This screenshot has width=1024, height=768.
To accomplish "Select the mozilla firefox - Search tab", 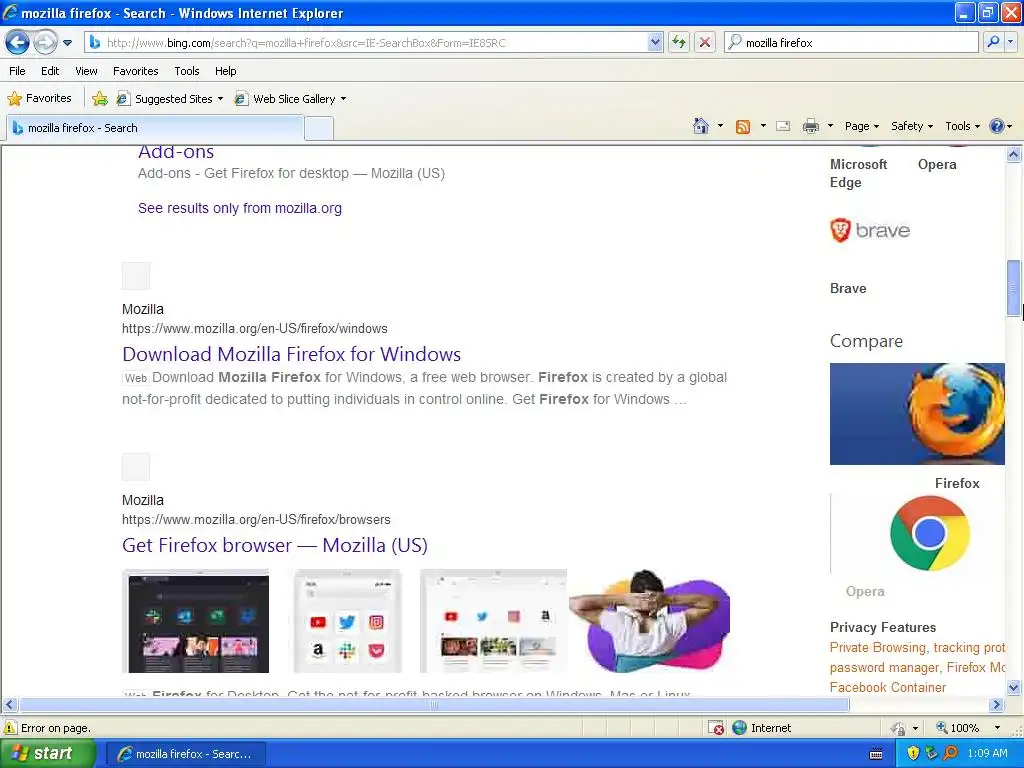I will [x=155, y=128].
